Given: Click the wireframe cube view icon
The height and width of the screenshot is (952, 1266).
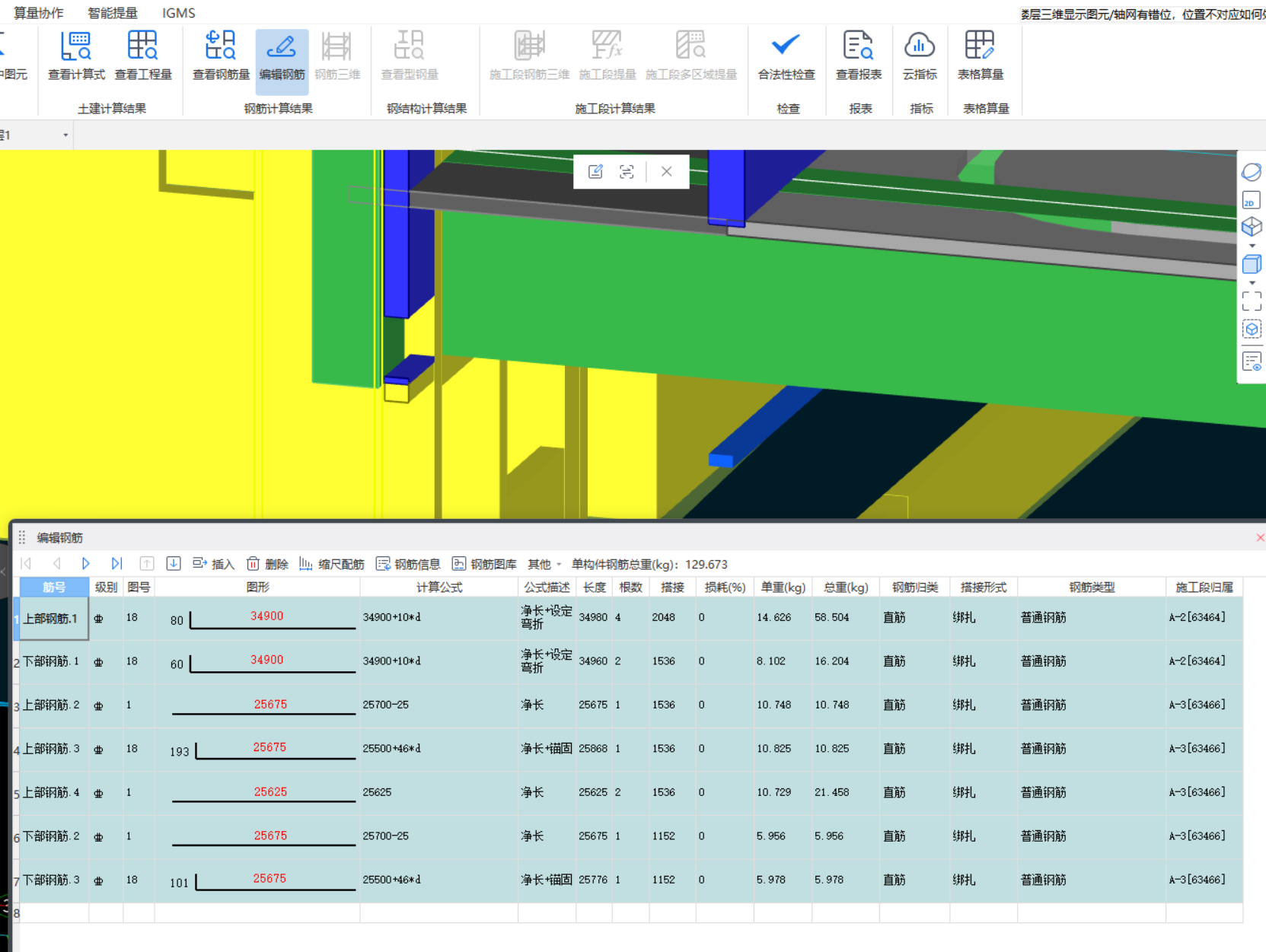Looking at the screenshot, I should point(1252,227).
